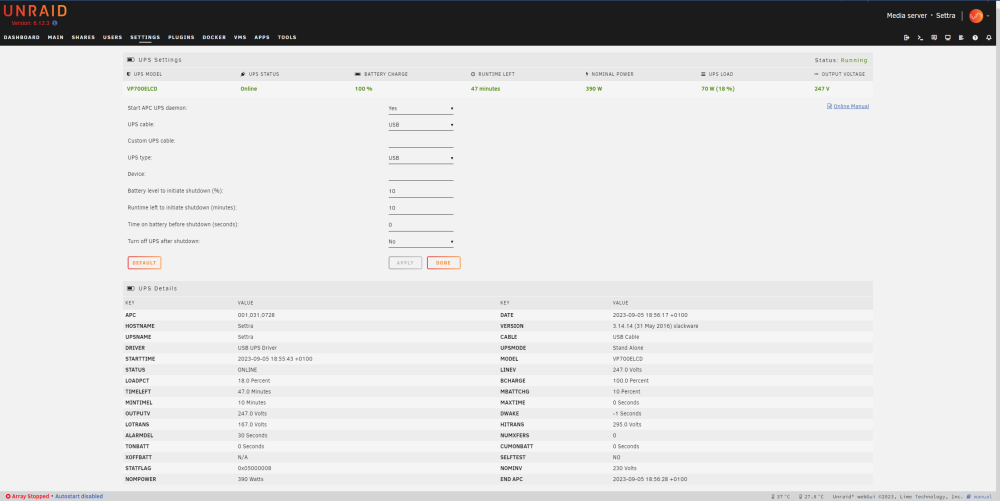1000x501 pixels.
Task: Open the VMs menu
Action: tap(240, 38)
